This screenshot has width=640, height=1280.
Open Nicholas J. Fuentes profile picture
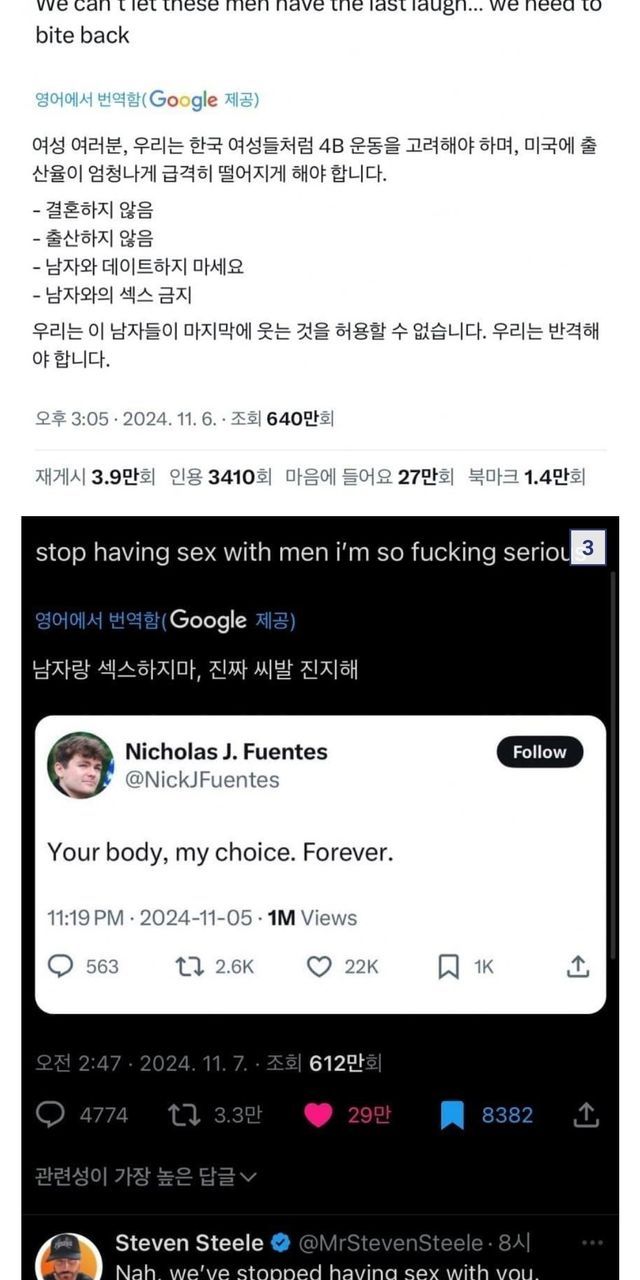[x=80, y=765]
